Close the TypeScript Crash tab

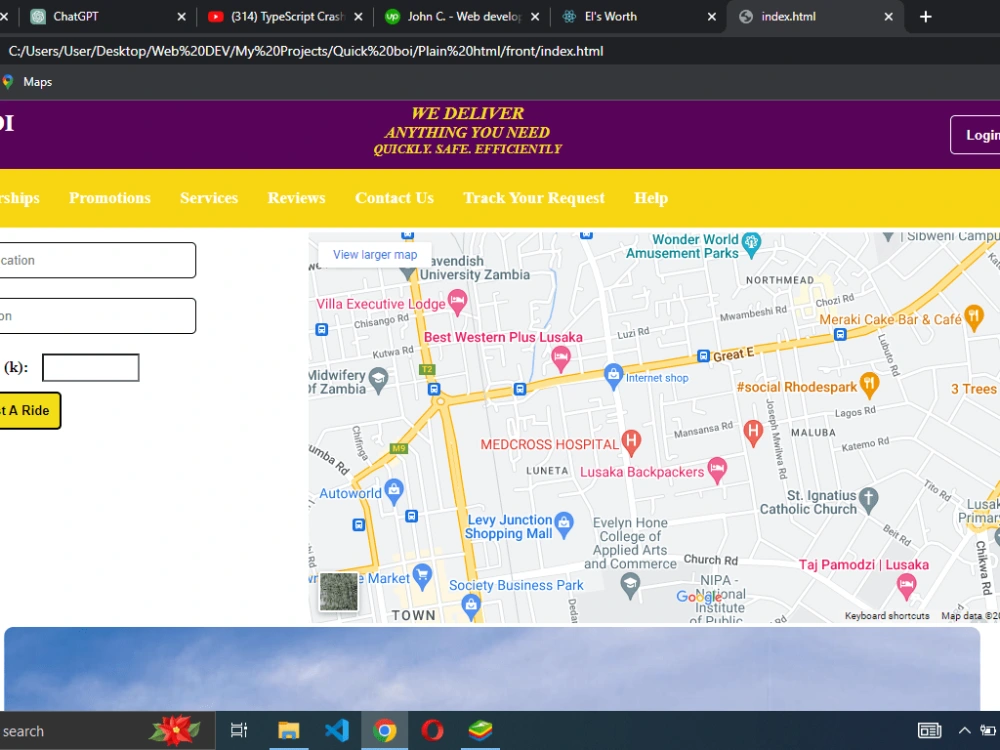point(358,17)
